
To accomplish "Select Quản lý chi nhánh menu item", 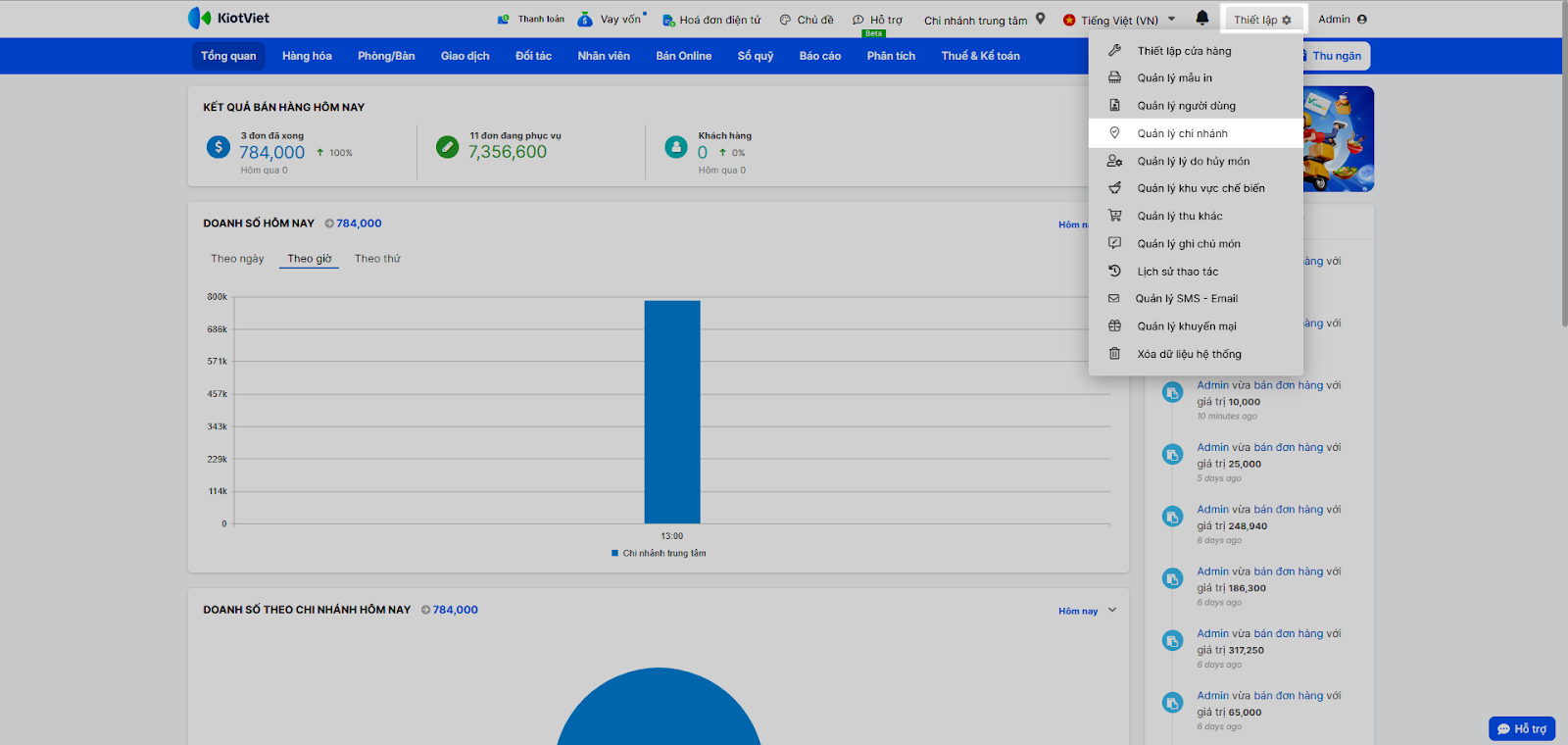I will 1182,133.
